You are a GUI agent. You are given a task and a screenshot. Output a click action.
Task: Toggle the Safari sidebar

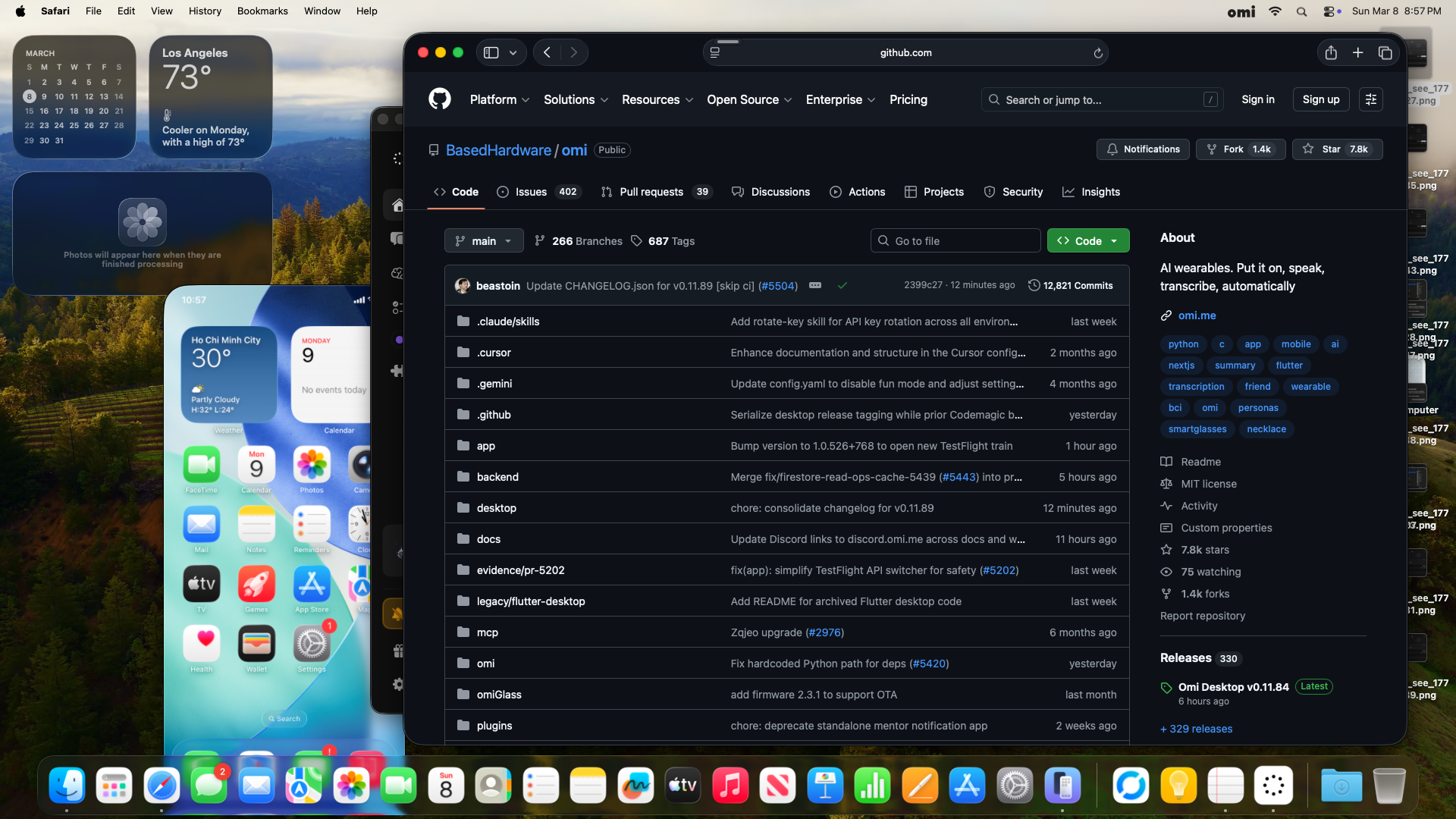point(490,52)
